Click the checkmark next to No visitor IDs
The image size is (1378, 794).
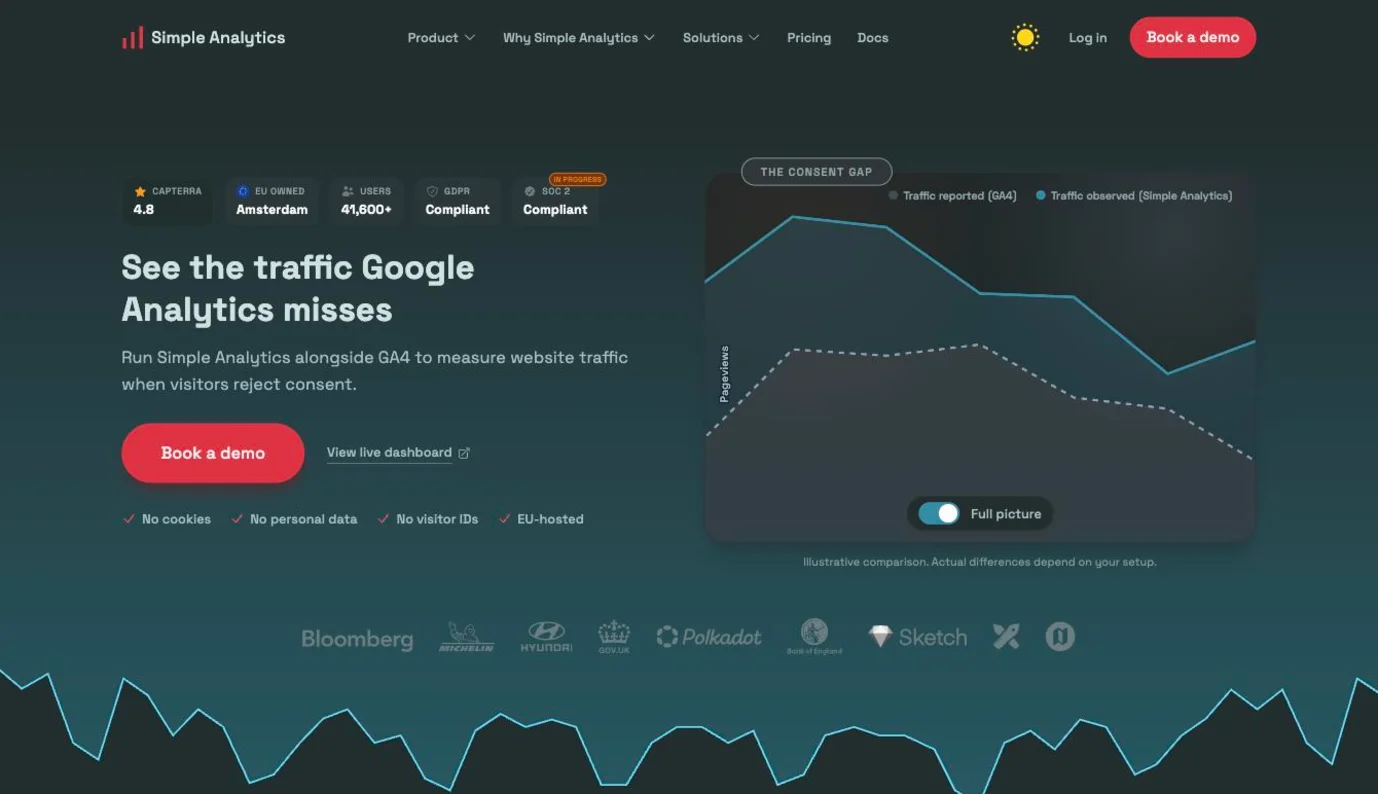(383, 519)
